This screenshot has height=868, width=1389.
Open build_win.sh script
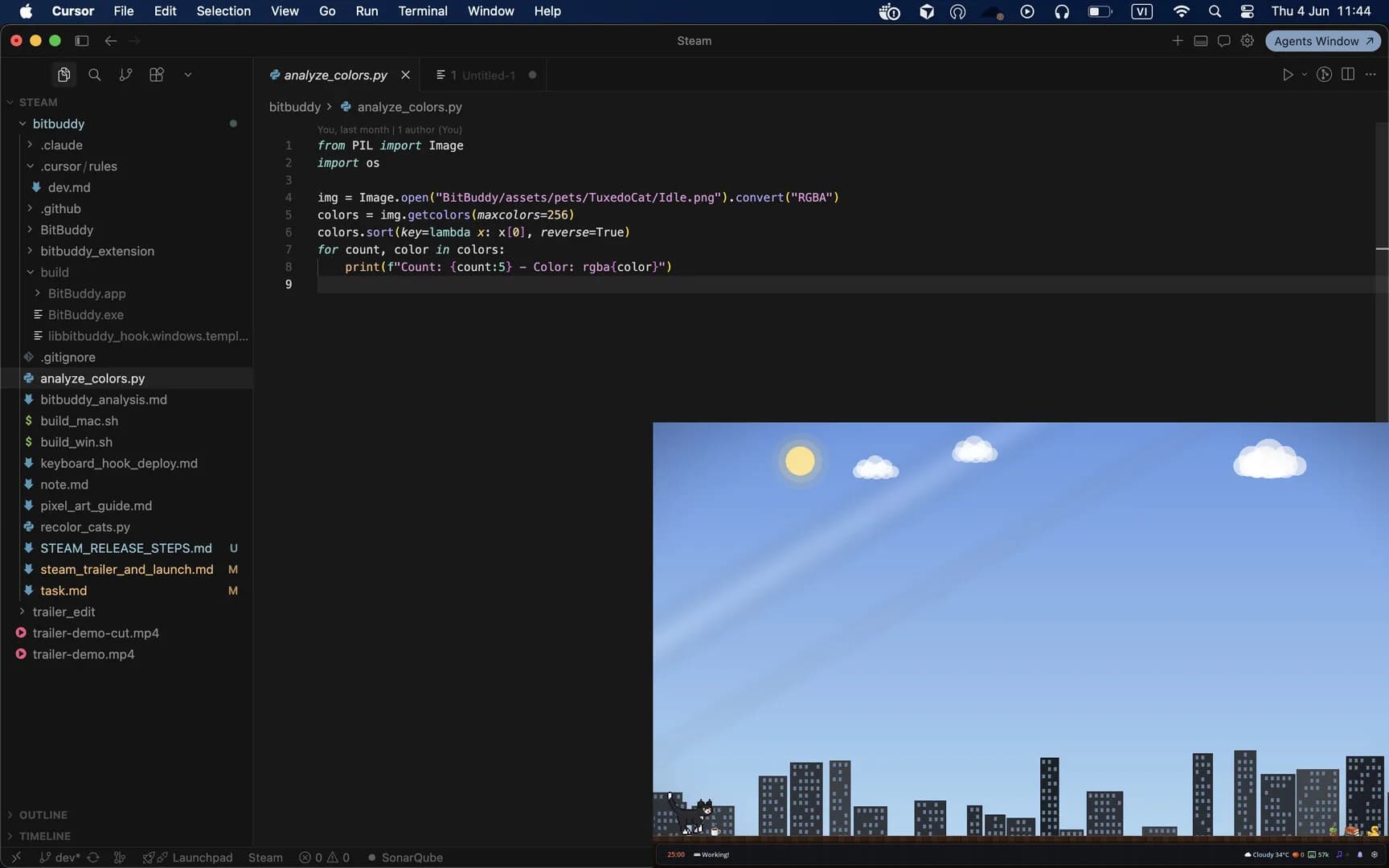pos(127,442)
